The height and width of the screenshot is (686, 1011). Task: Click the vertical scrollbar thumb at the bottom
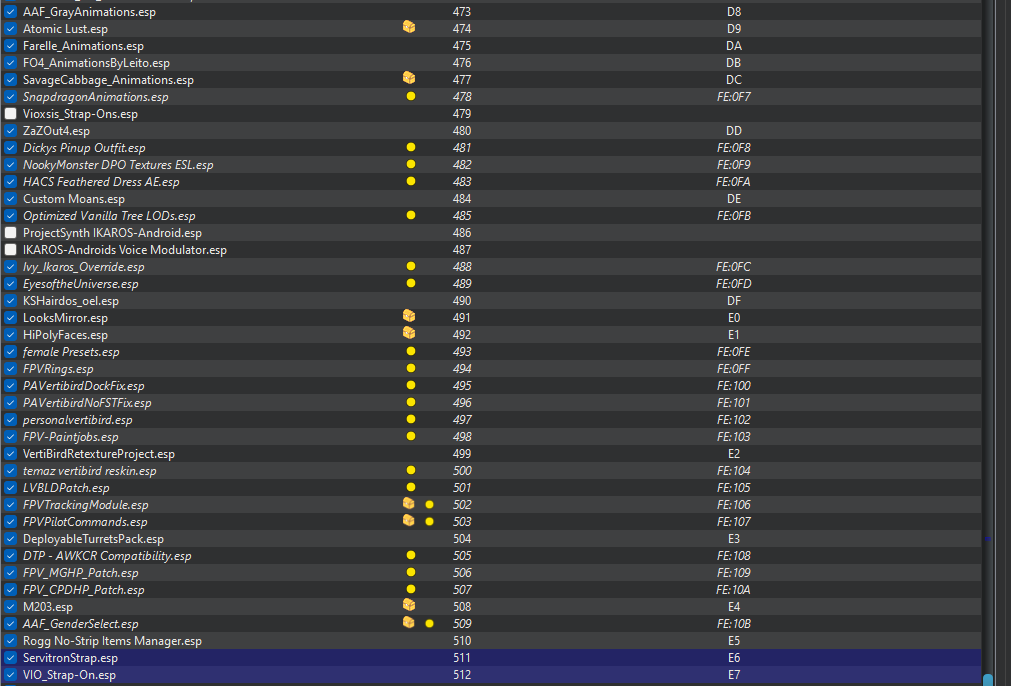[988, 680]
